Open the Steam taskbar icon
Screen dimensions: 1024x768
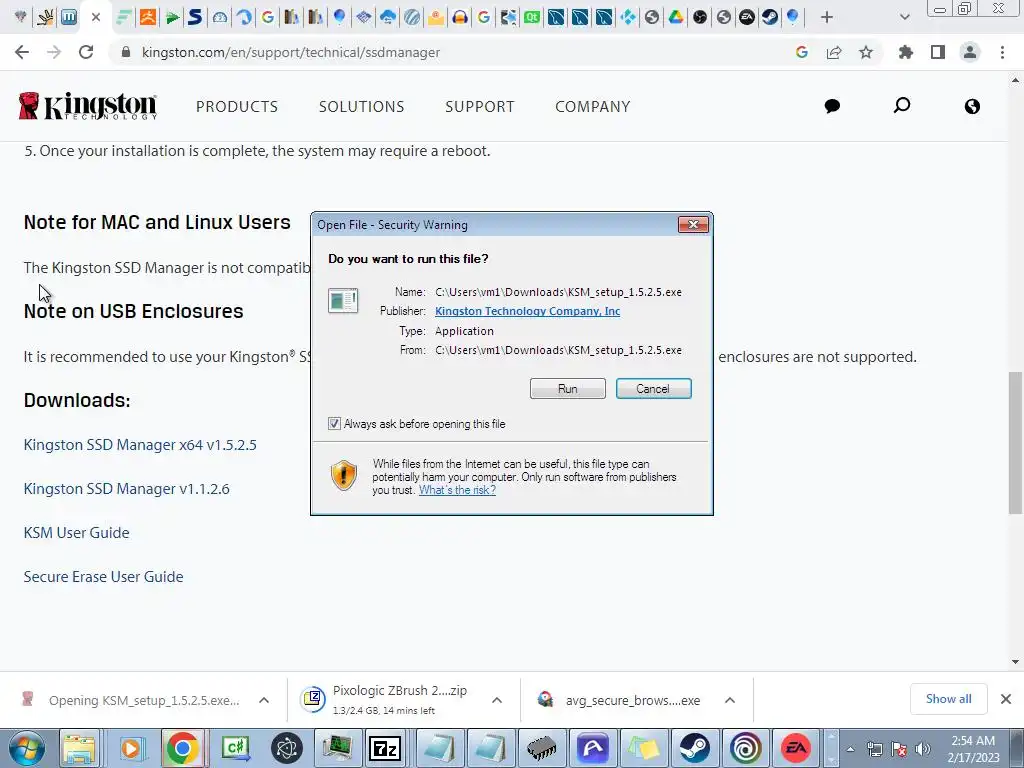click(694, 748)
